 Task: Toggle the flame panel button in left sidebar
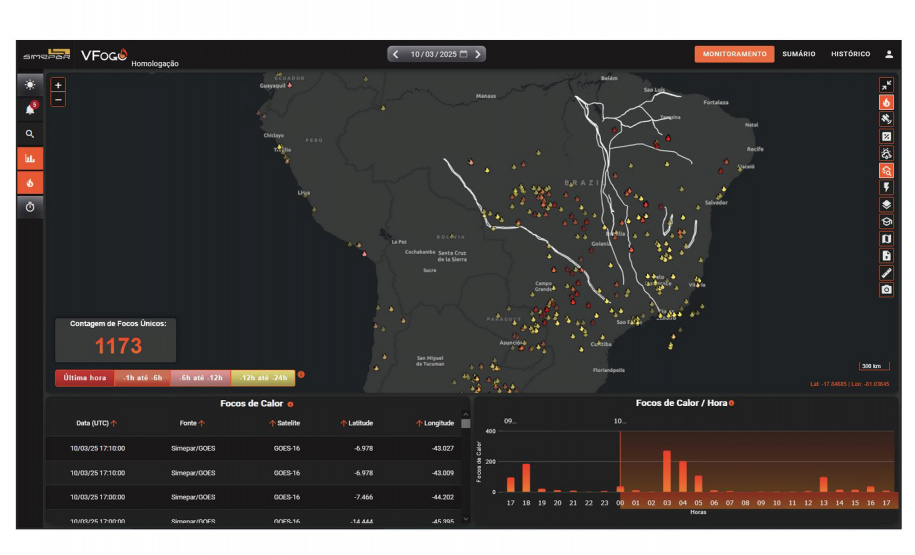coord(30,182)
